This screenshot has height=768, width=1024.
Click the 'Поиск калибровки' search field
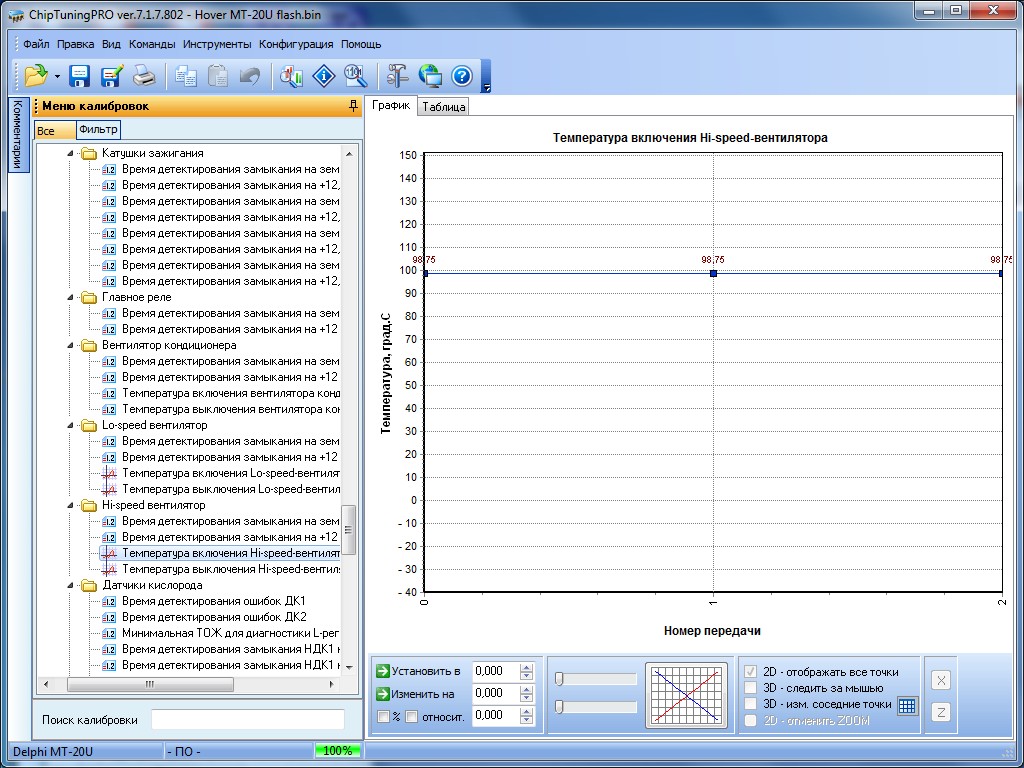247,720
